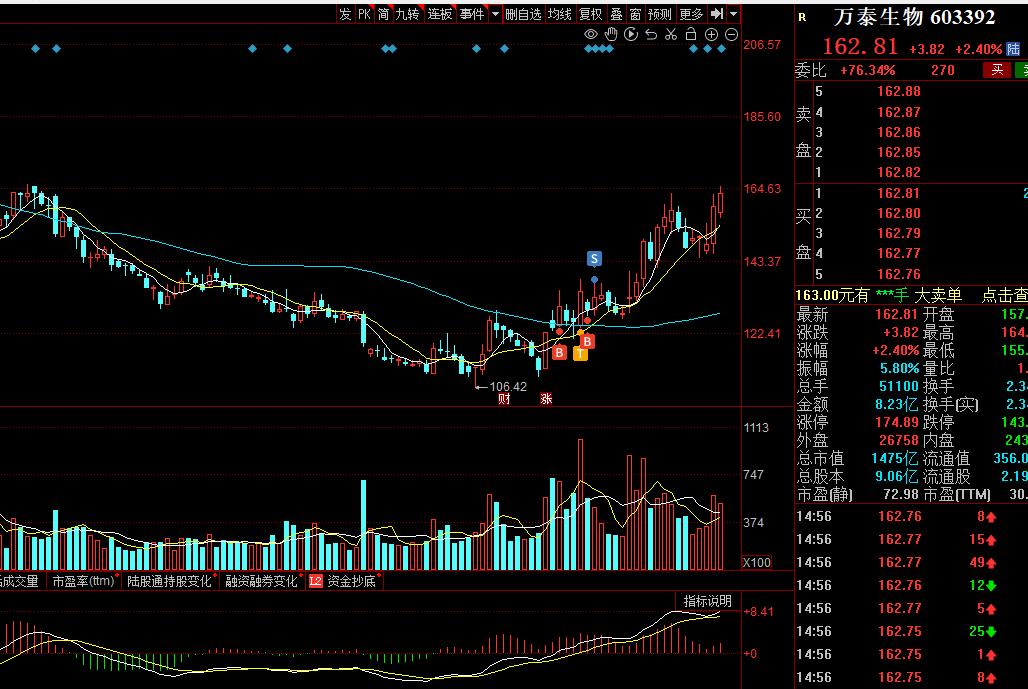This screenshot has height=689, width=1028.
Task: Click the red 买 buy button
Action: tap(997, 70)
